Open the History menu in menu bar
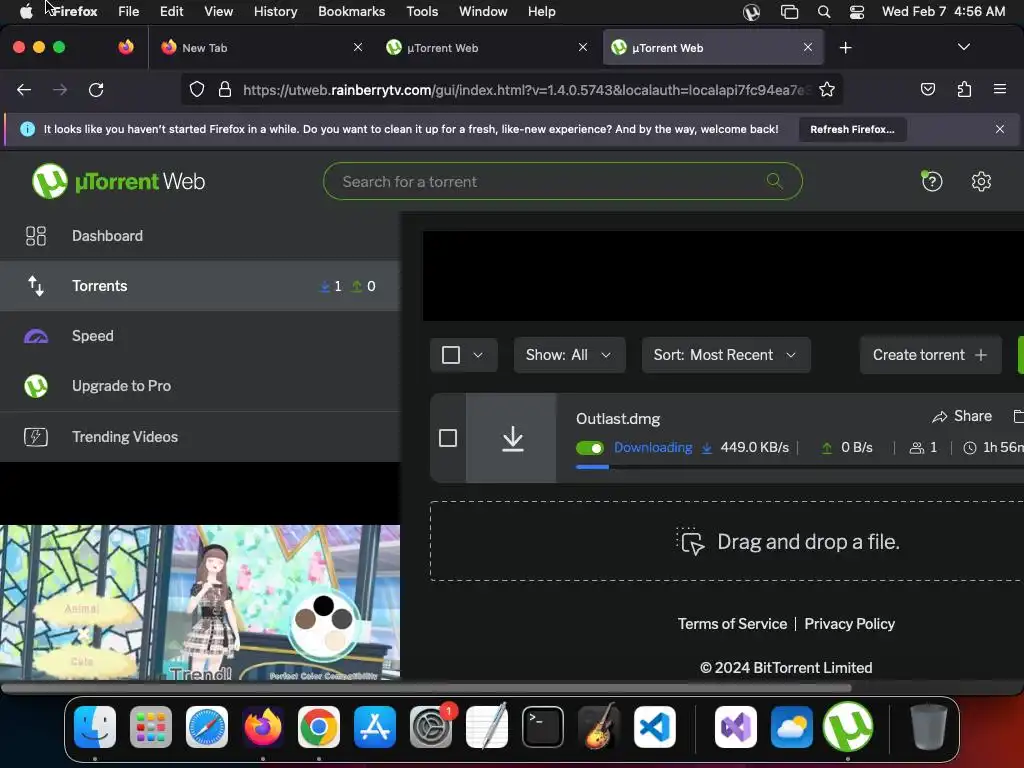Image resolution: width=1024 pixels, height=768 pixels. click(x=275, y=12)
